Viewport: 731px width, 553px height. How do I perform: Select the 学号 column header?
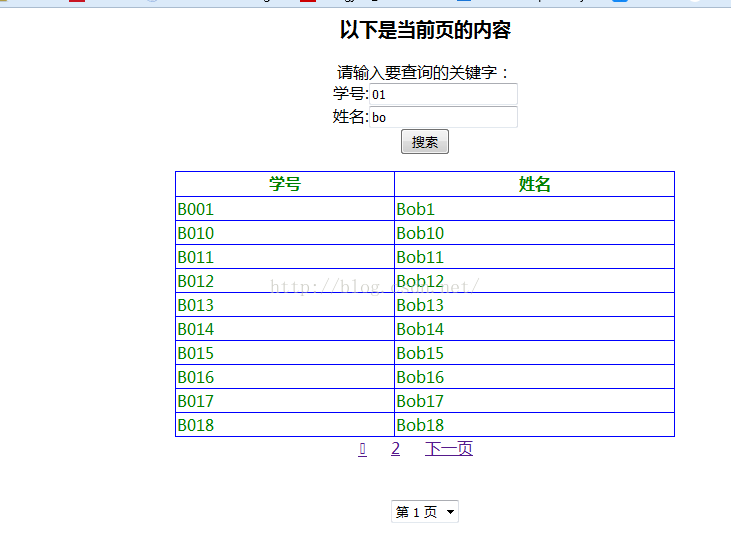[285, 184]
